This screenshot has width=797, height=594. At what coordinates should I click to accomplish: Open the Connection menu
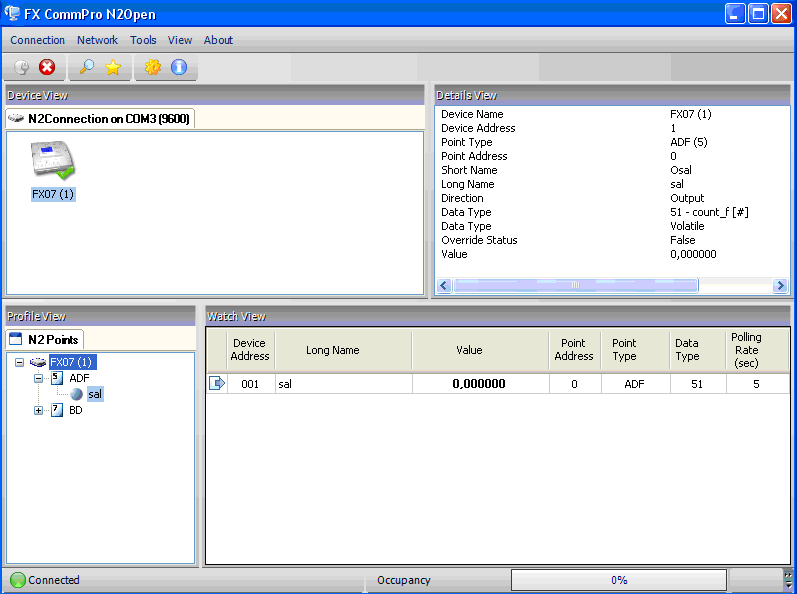[38, 40]
